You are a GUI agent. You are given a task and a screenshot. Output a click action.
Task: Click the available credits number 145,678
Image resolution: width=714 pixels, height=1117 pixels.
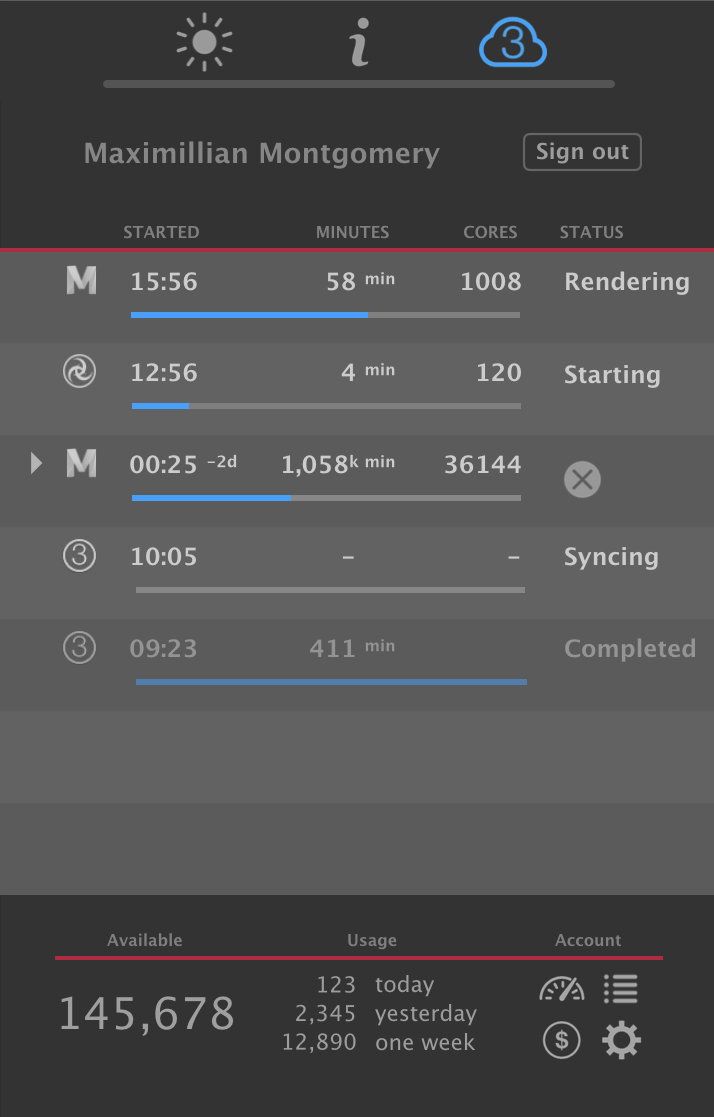pyautogui.click(x=146, y=1013)
